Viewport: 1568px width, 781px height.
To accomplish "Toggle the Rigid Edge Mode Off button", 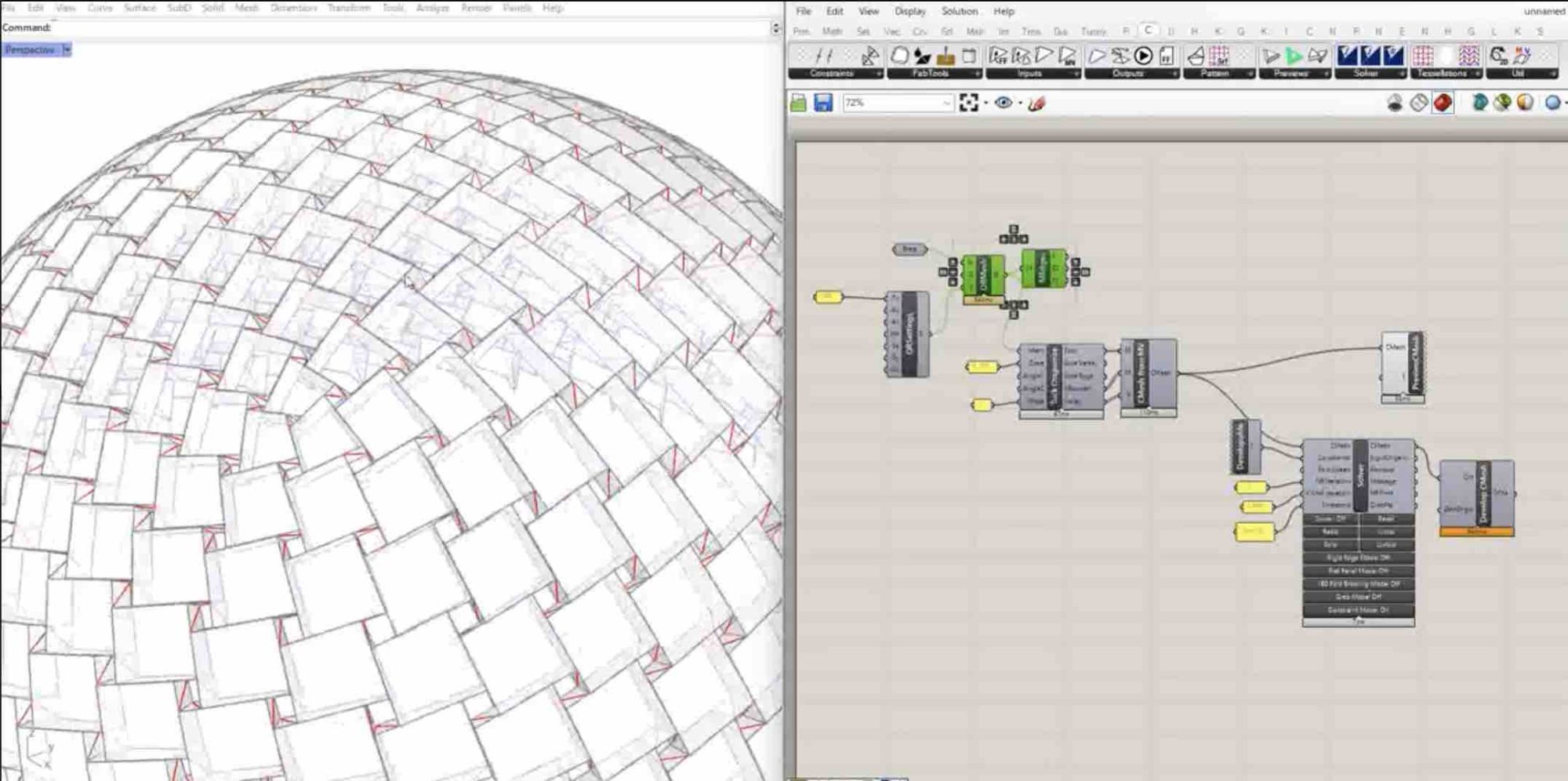I will pyautogui.click(x=1359, y=558).
